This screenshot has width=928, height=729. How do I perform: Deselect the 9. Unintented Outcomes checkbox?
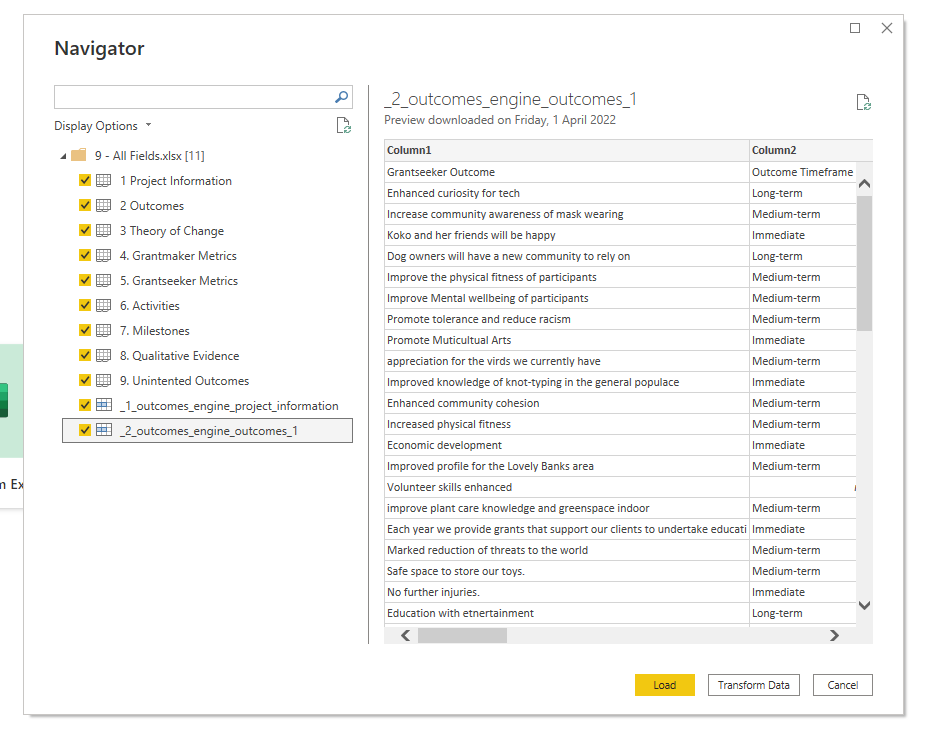click(x=85, y=381)
